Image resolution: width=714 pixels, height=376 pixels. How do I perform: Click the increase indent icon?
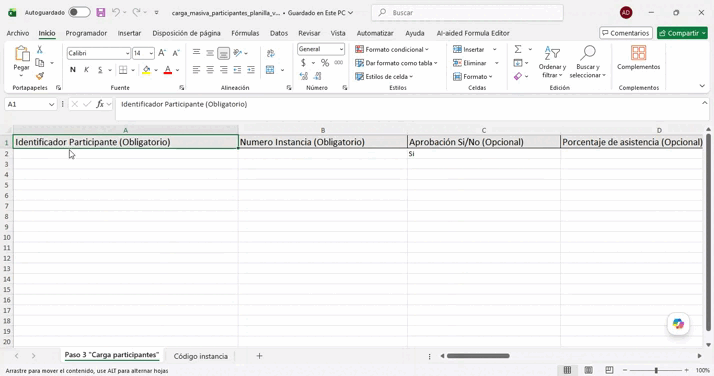(x=251, y=70)
